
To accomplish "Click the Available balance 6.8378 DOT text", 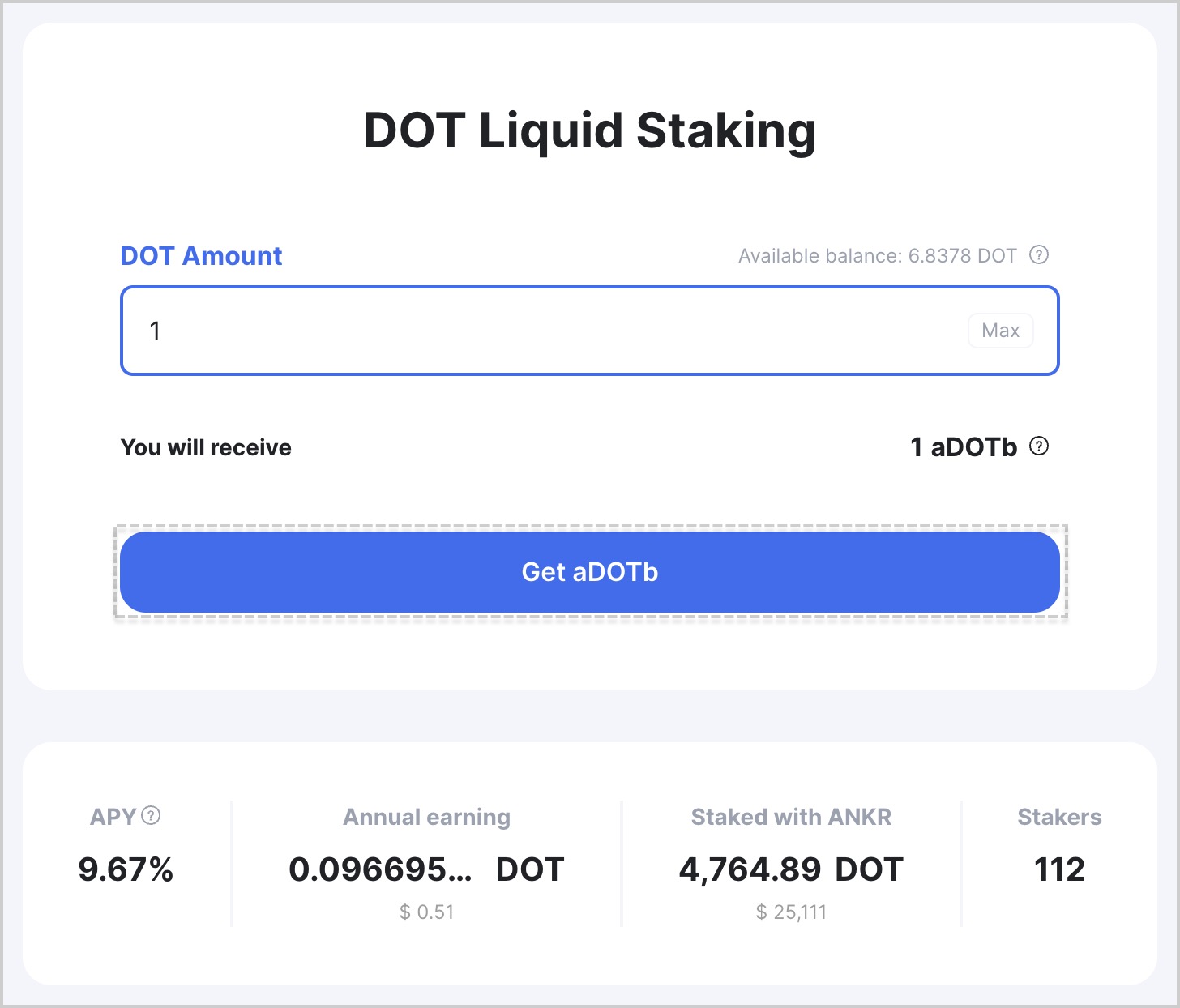I will 877,256.
